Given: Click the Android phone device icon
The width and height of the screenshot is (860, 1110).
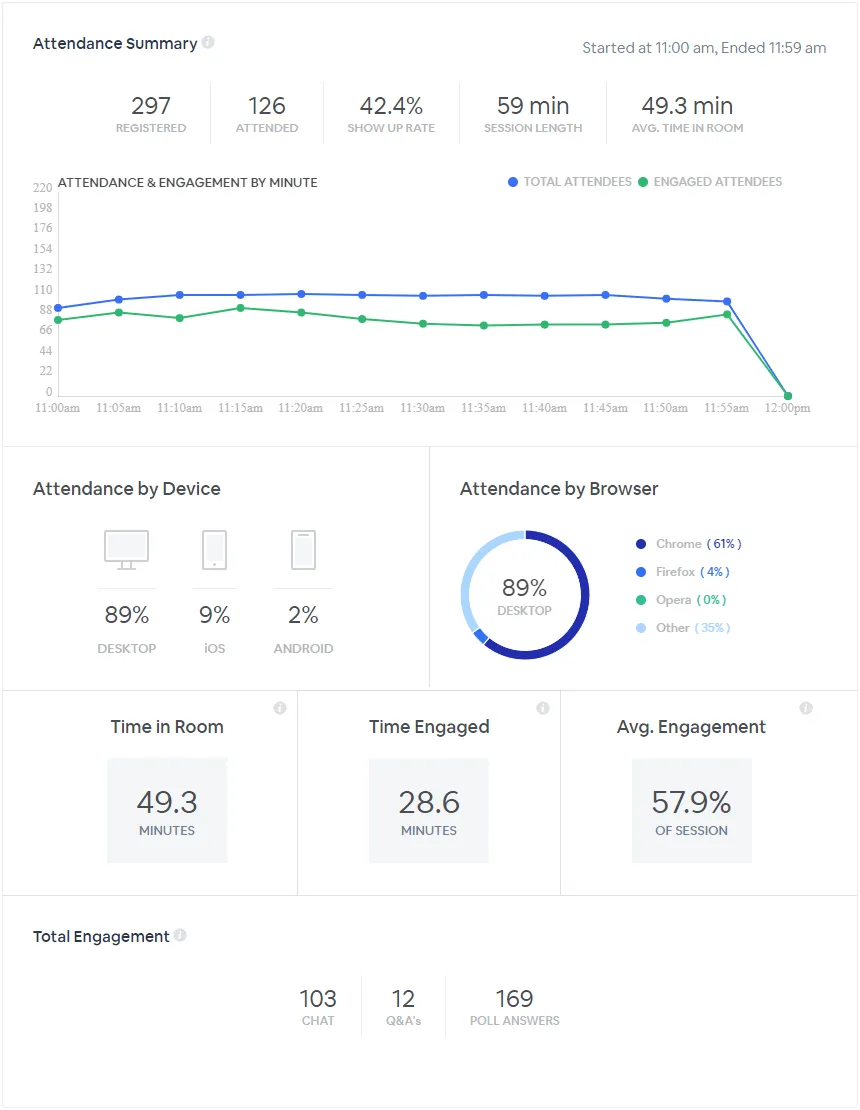Looking at the screenshot, I should pyautogui.click(x=304, y=549).
